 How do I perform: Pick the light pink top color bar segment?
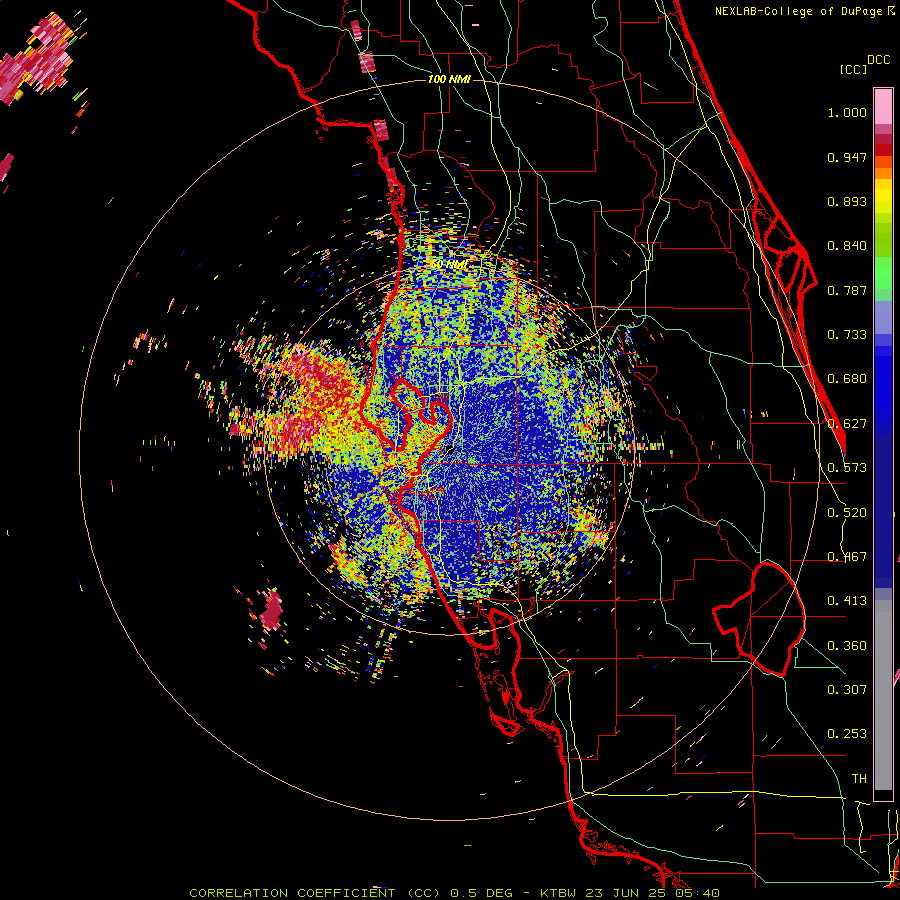click(883, 106)
